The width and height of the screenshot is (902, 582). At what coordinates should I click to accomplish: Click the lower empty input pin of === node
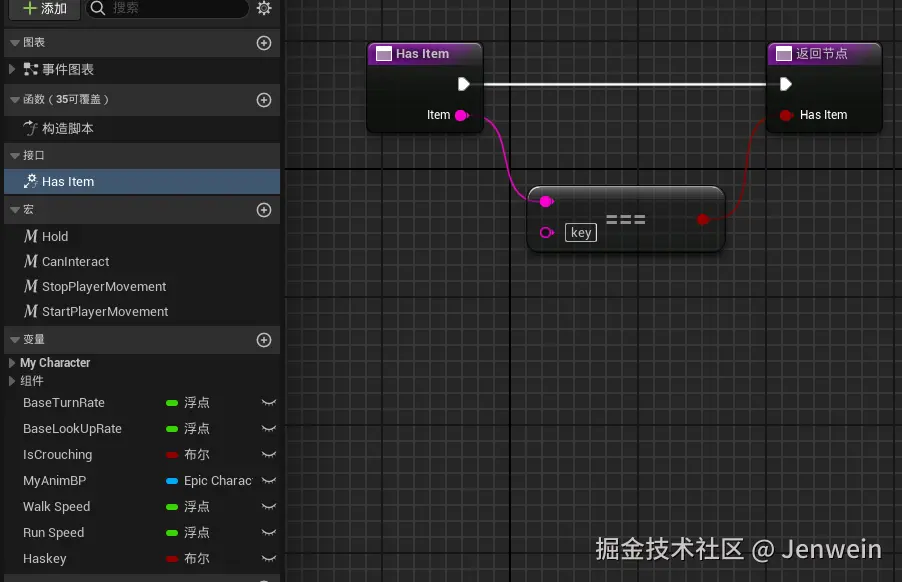[x=546, y=232]
